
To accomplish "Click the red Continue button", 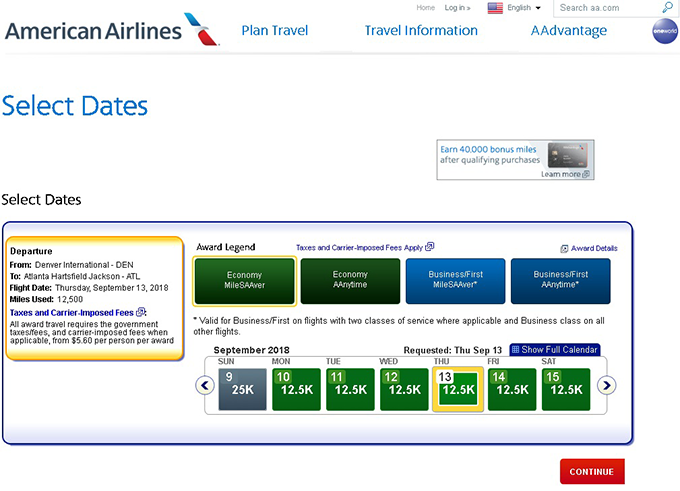I will pos(592,472).
